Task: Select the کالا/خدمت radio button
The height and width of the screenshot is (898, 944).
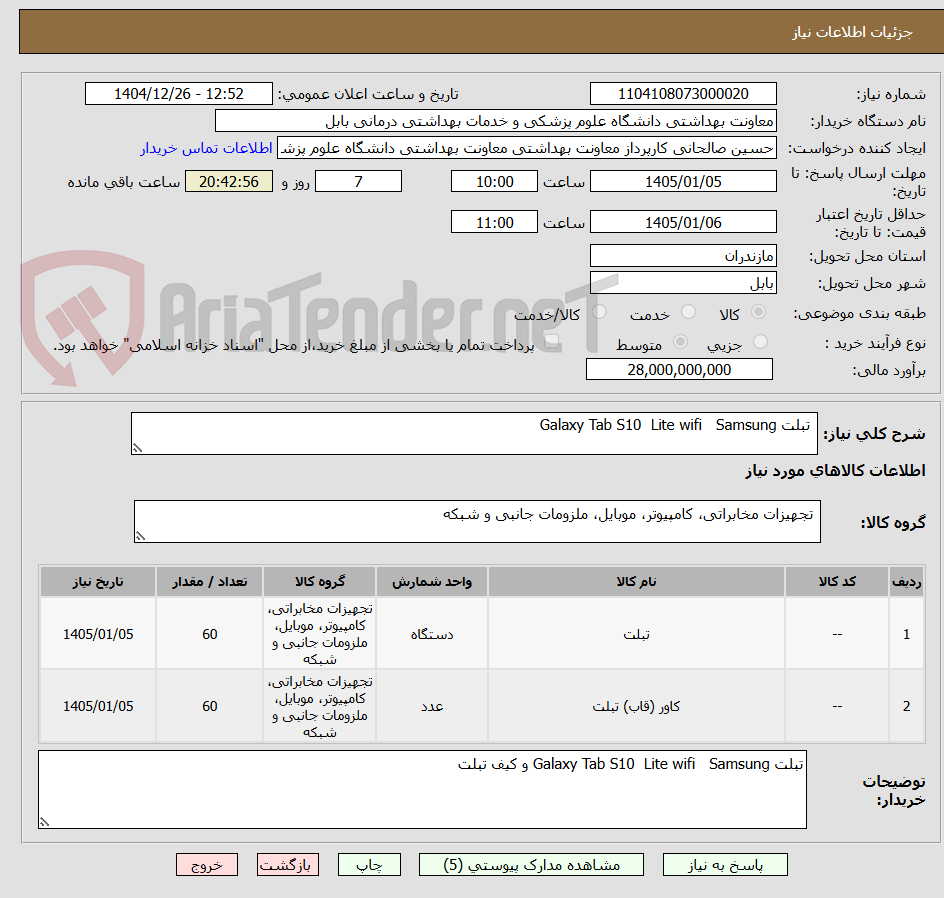Action: (x=599, y=312)
